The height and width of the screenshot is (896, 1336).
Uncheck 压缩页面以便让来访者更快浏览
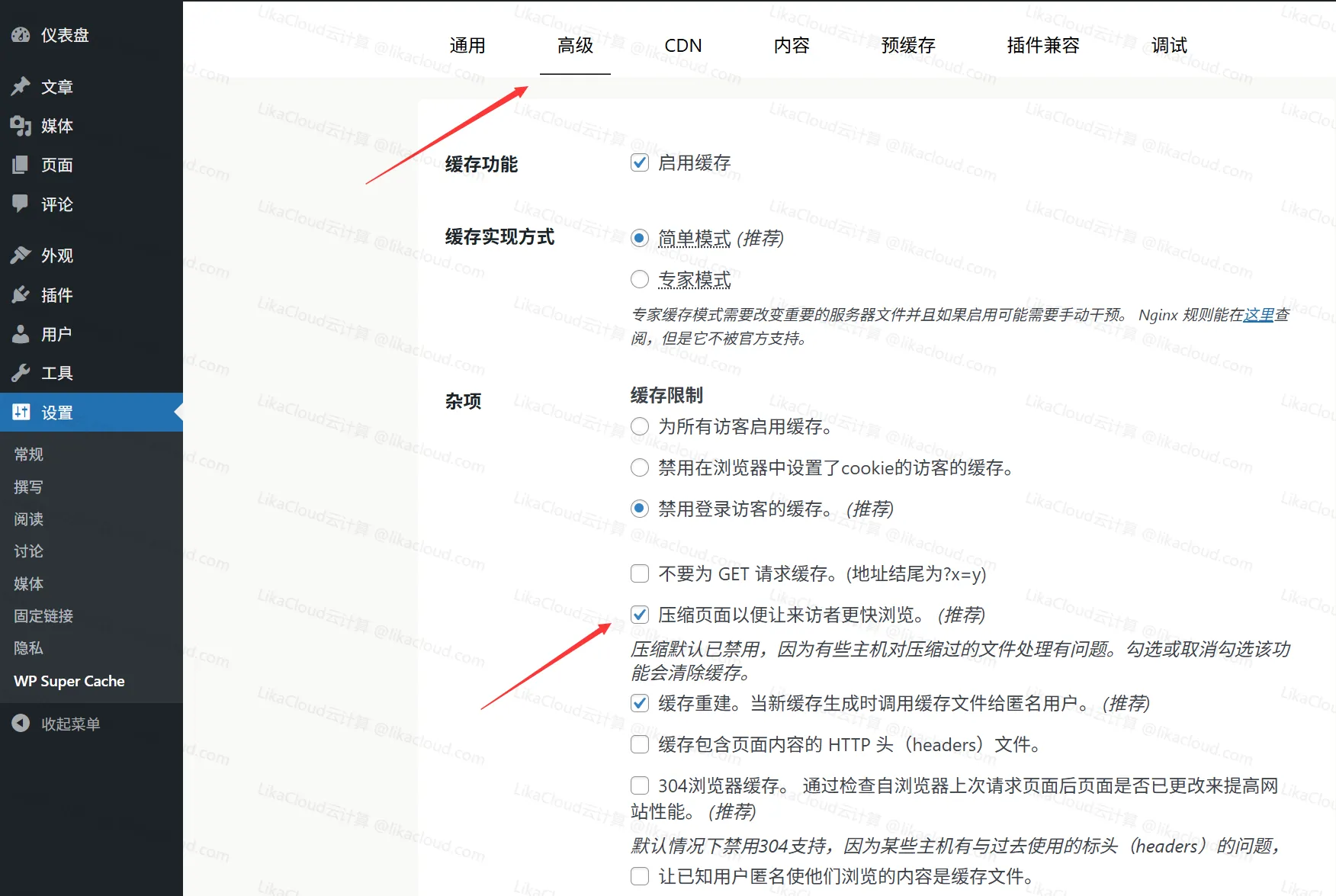tap(639, 615)
